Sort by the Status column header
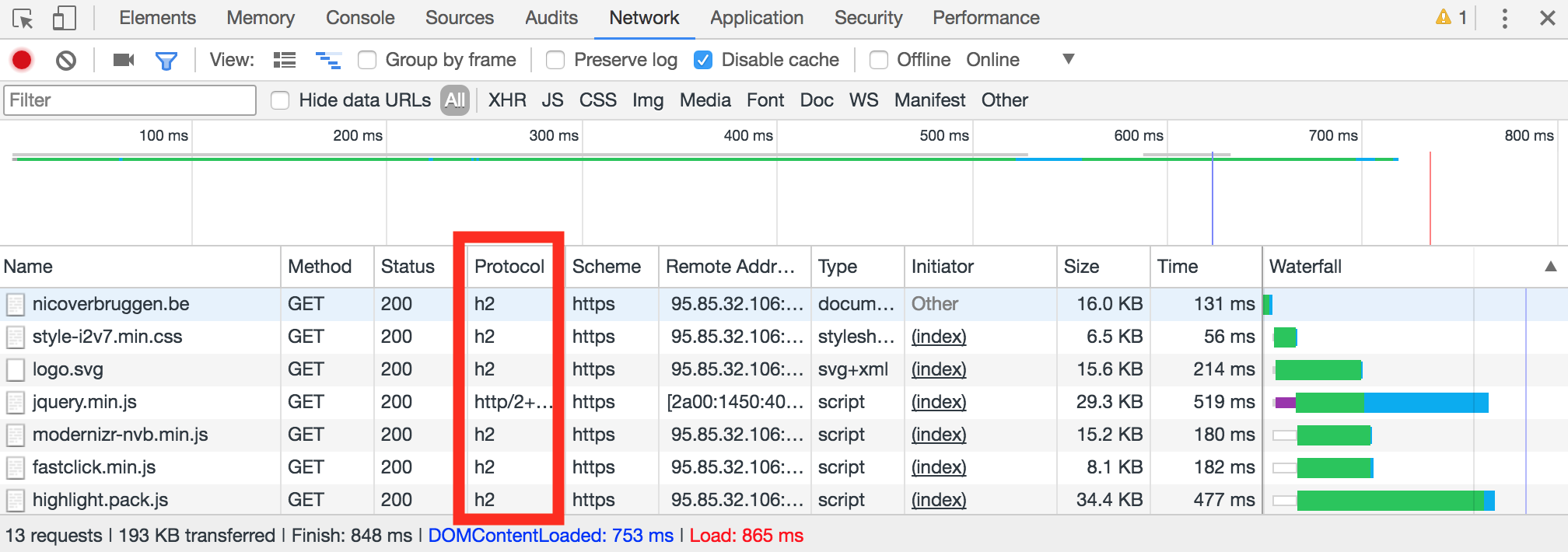The height and width of the screenshot is (552, 1568). pyautogui.click(x=420, y=267)
